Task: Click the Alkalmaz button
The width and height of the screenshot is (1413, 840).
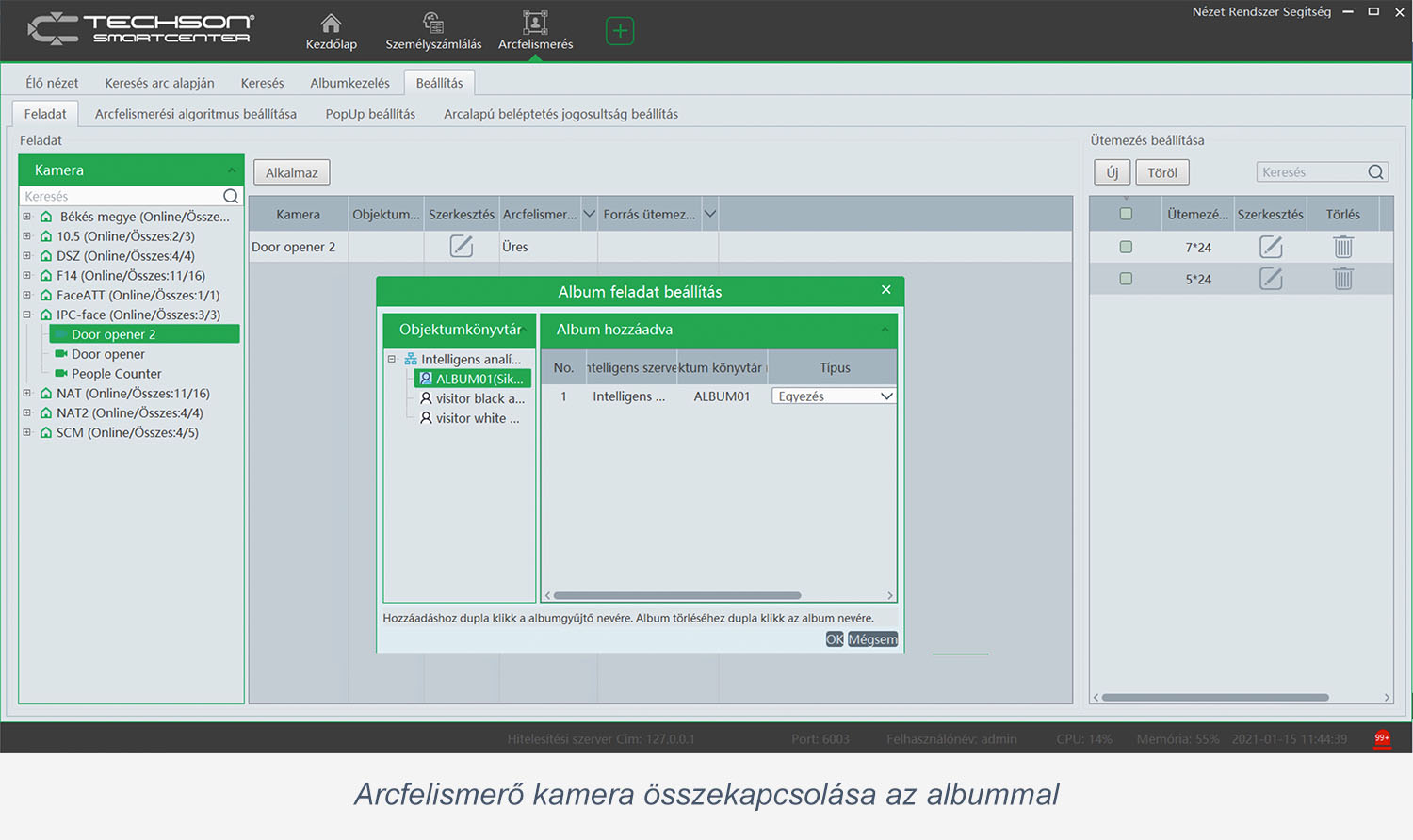Action: click(290, 171)
